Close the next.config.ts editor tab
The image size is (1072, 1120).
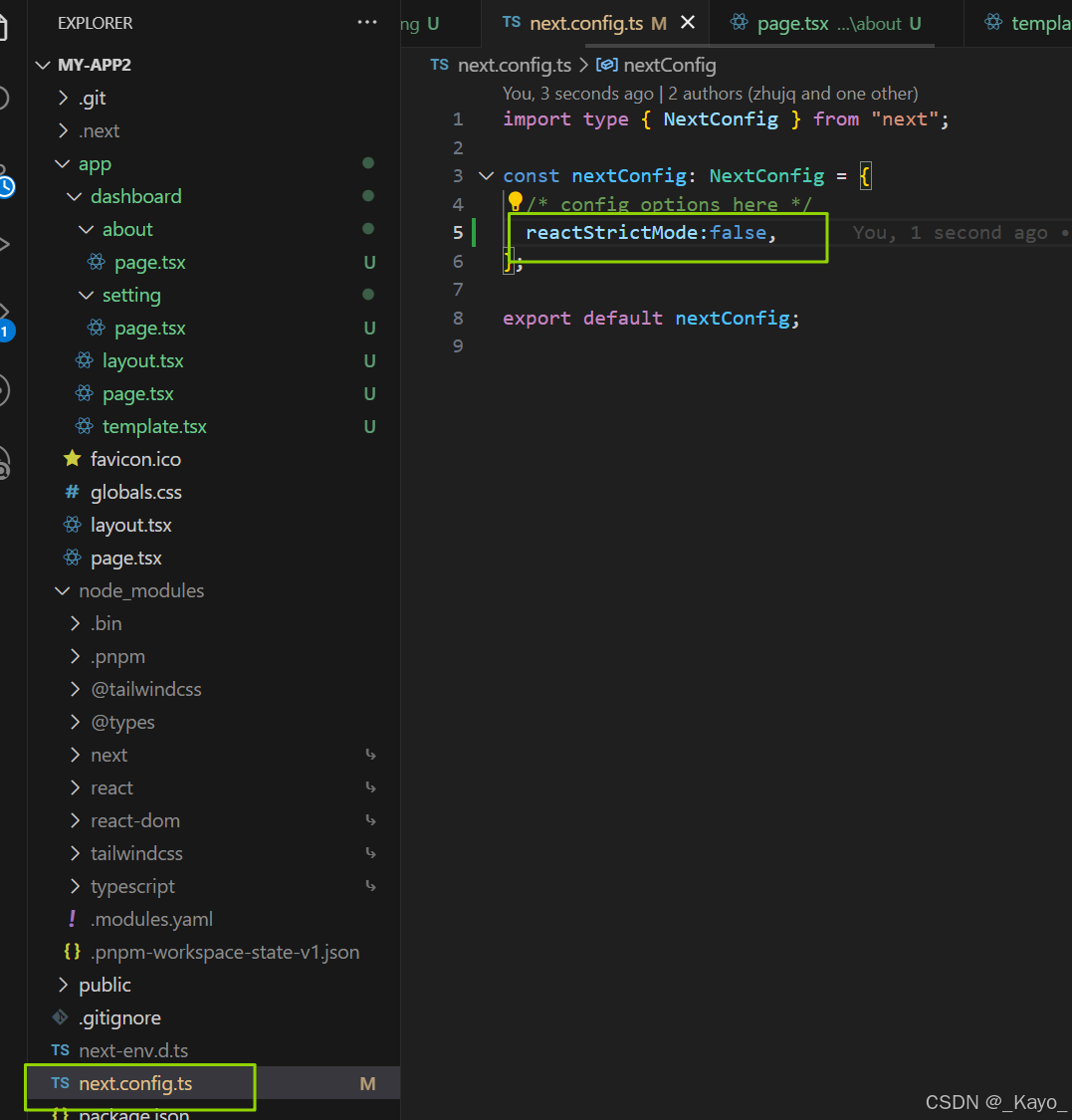(688, 23)
